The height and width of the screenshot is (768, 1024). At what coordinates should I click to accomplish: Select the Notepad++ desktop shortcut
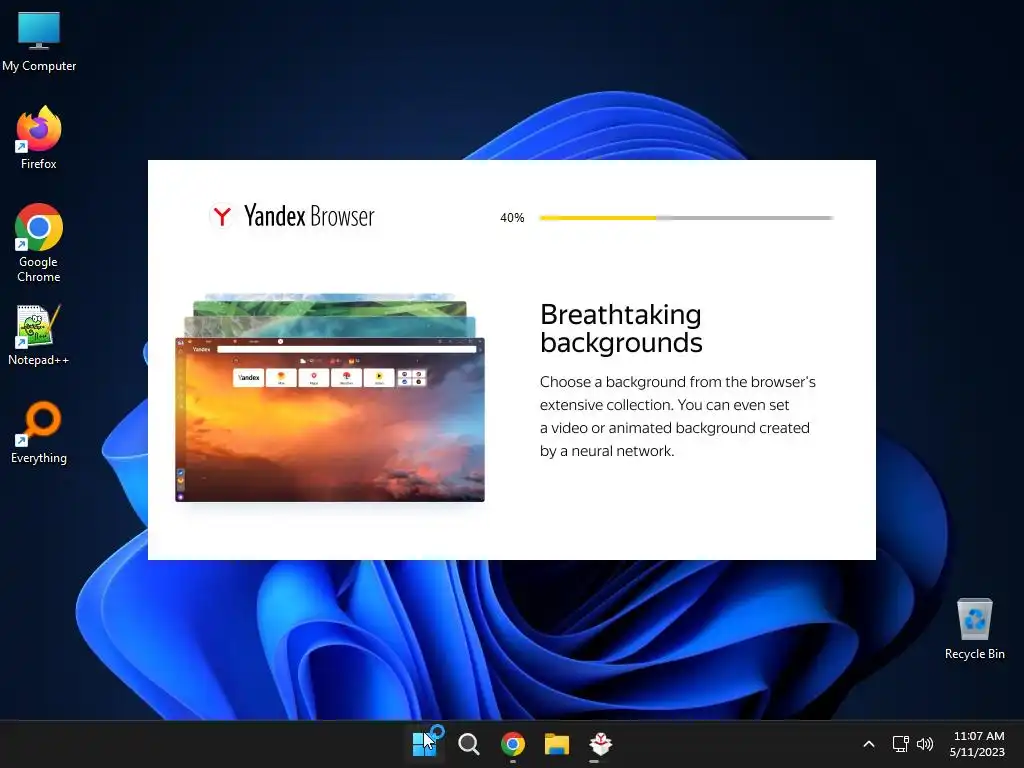click(39, 334)
